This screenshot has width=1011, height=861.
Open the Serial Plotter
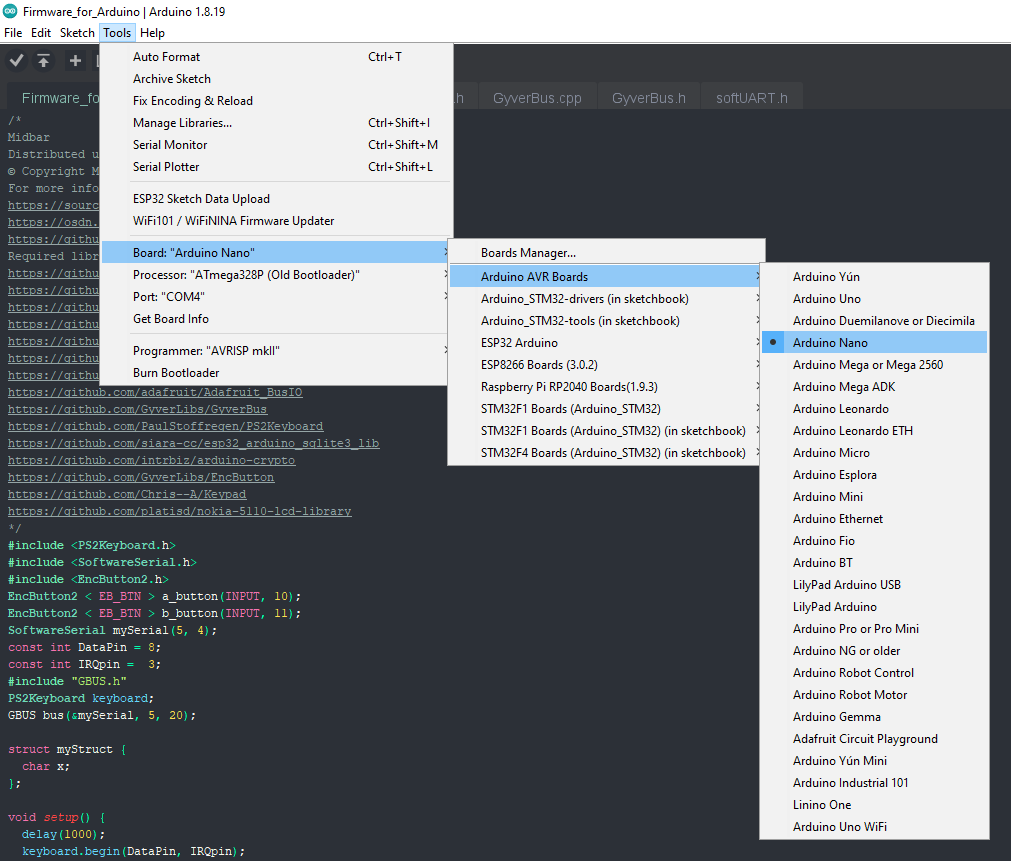click(275, 166)
